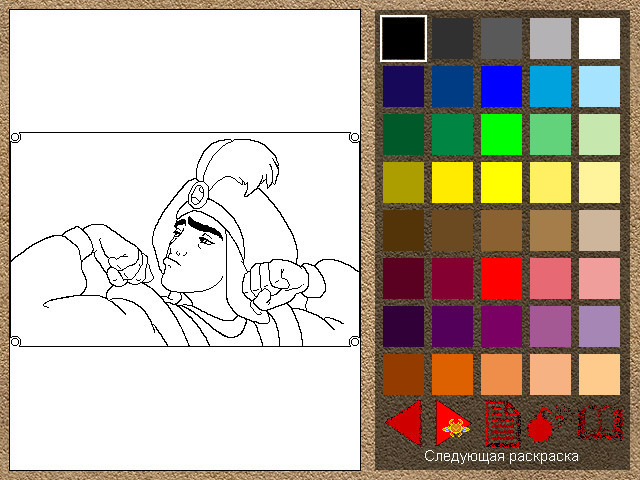Fill the feather plume on the turban

click(x=237, y=161)
